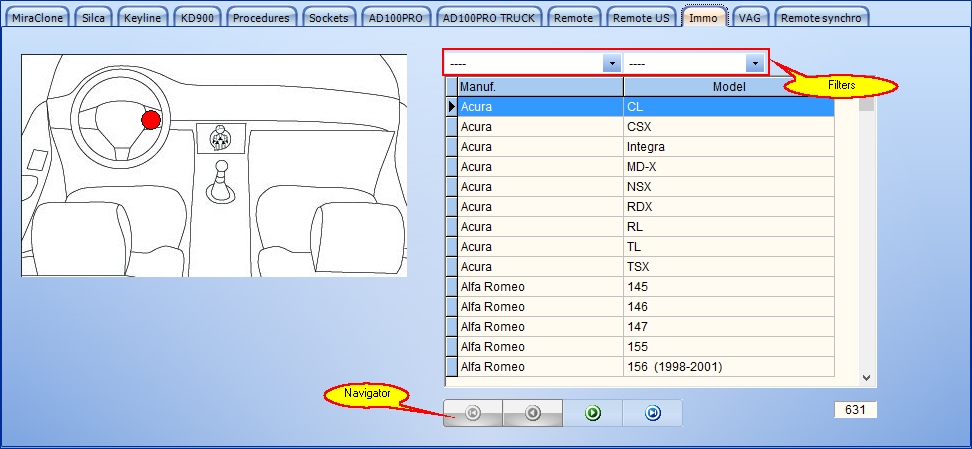The height and width of the screenshot is (449, 972).
Task: Select the 156 (1998-2001) model cell
Action: click(x=729, y=367)
